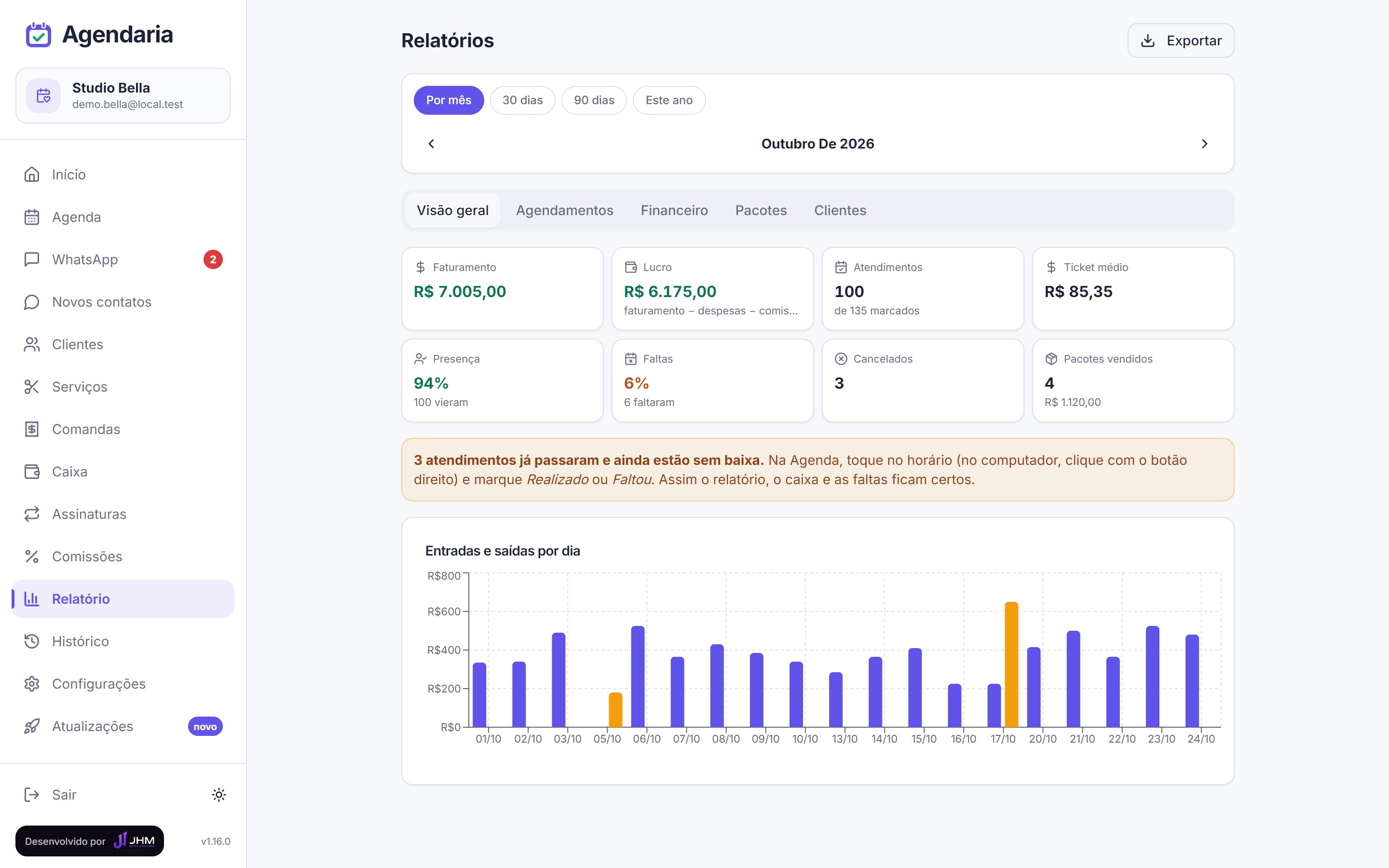Switch to the Agendamentos tab
Image resolution: width=1389 pixels, height=868 pixels.
click(564, 211)
